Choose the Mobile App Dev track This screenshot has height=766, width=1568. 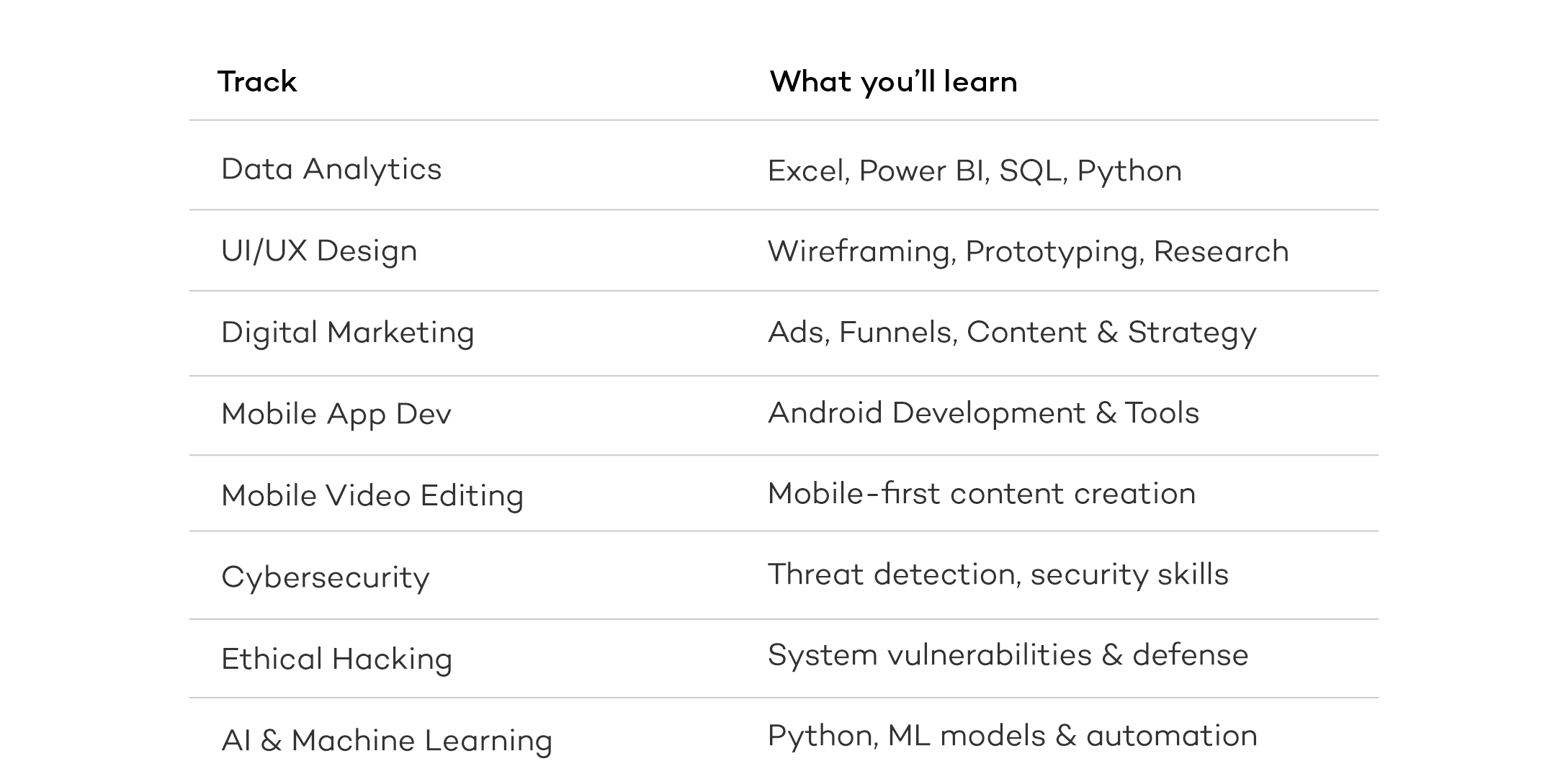pos(336,415)
